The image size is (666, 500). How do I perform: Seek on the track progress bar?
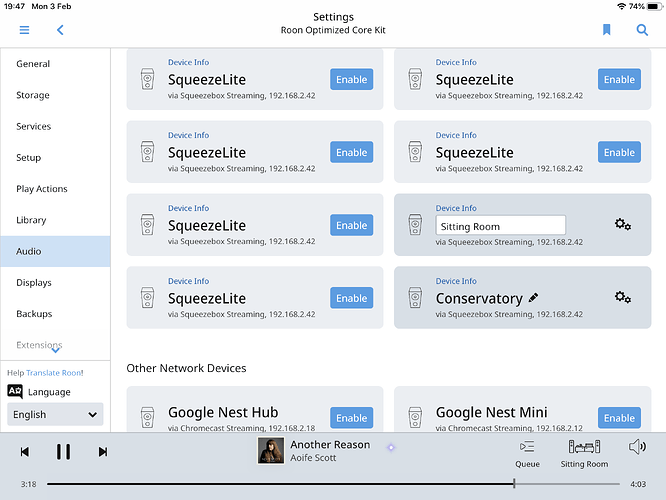(333, 483)
